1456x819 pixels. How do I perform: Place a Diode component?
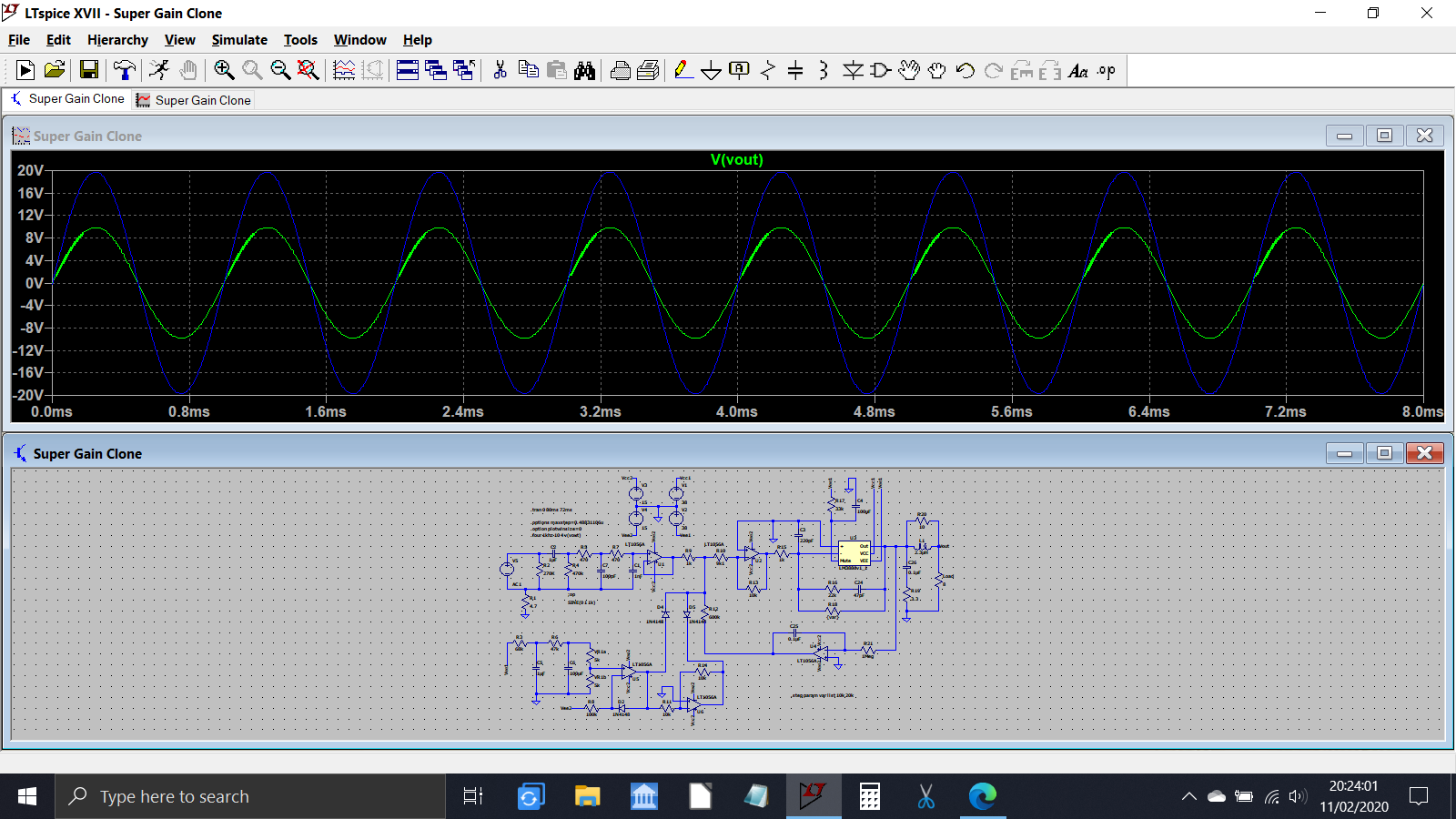[x=853, y=70]
